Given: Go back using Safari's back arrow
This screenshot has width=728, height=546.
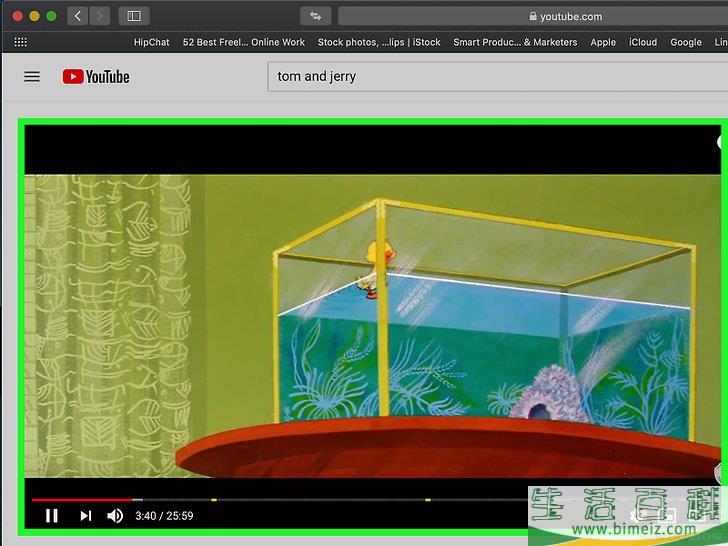Looking at the screenshot, I should click(78, 16).
